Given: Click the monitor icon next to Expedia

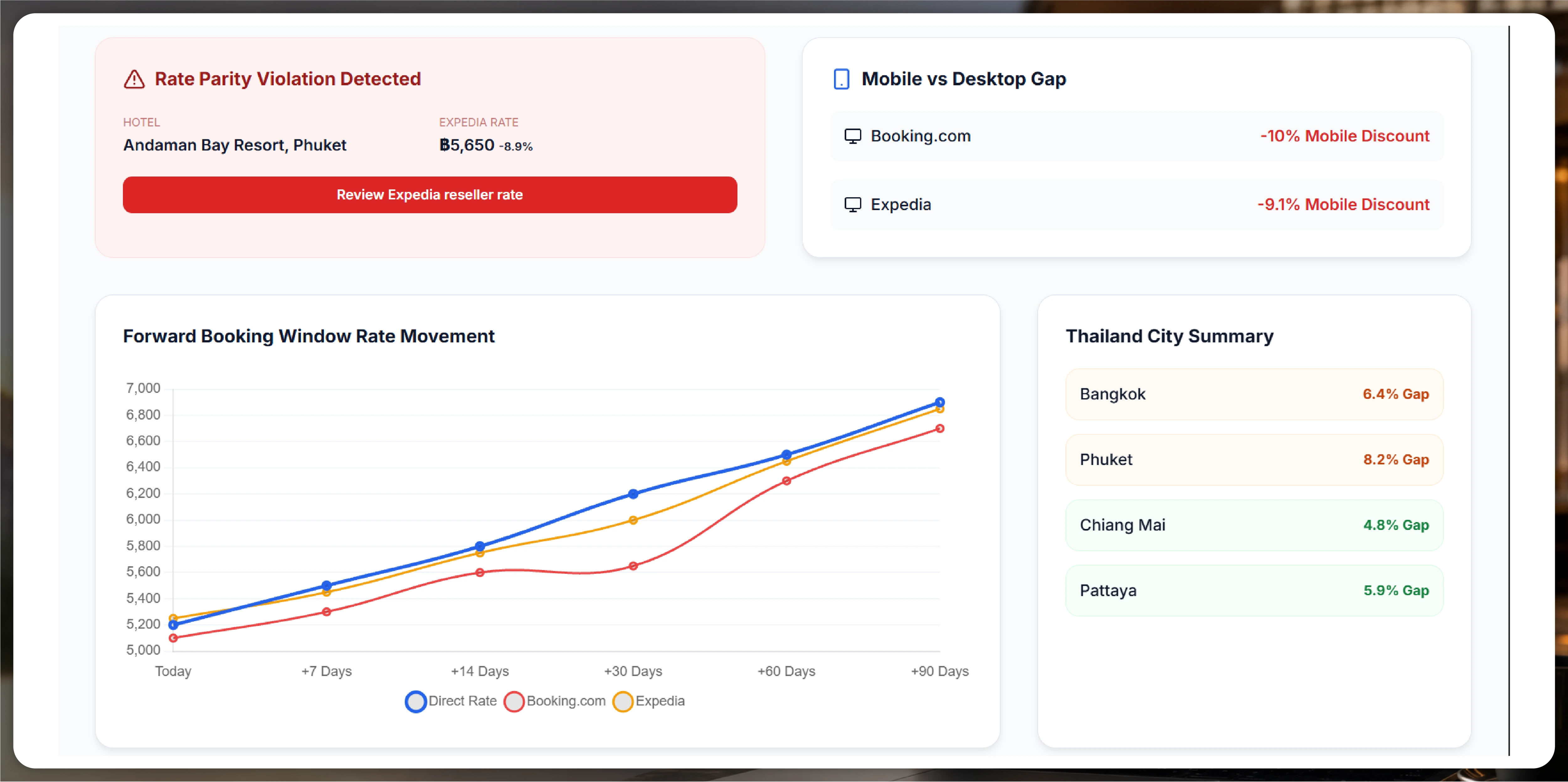Looking at the screenshot, I should tap(852, 204).
